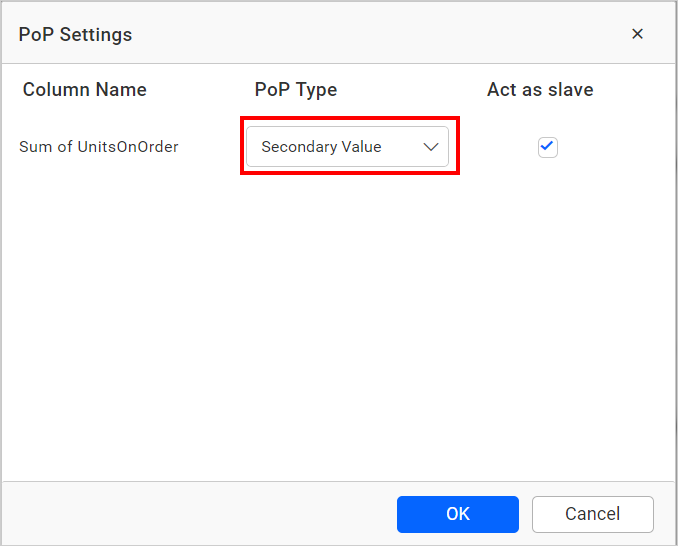
Task: Close the PoP Settings dialog
Action: coord(637,34)
